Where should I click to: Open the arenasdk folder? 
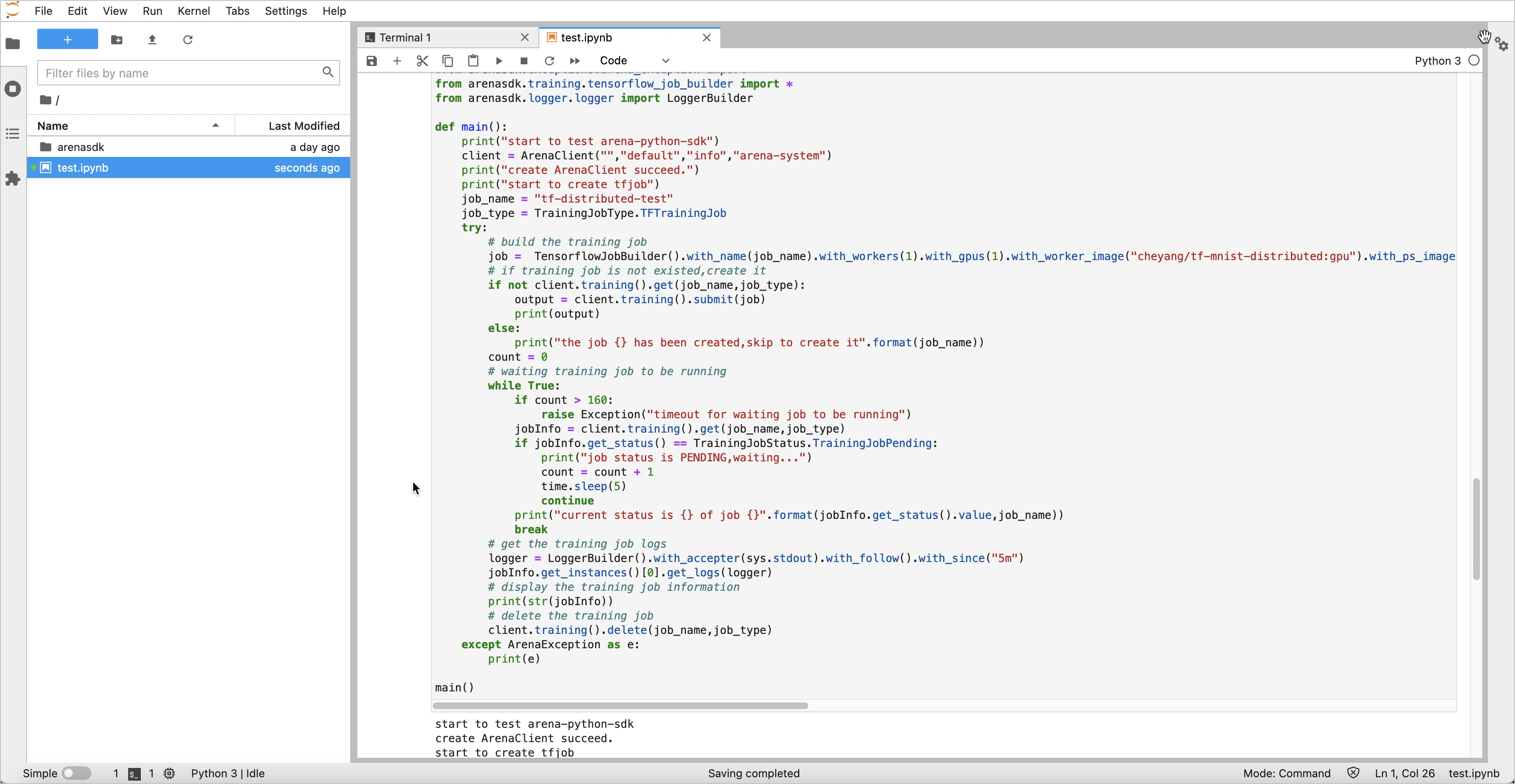[x=81, y=147]
